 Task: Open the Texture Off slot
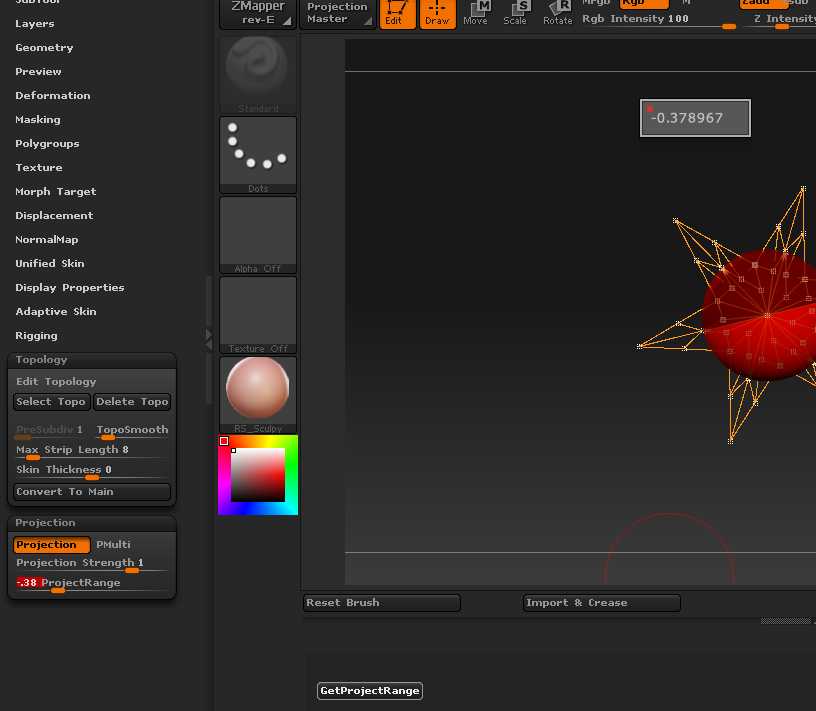(258, 314)
